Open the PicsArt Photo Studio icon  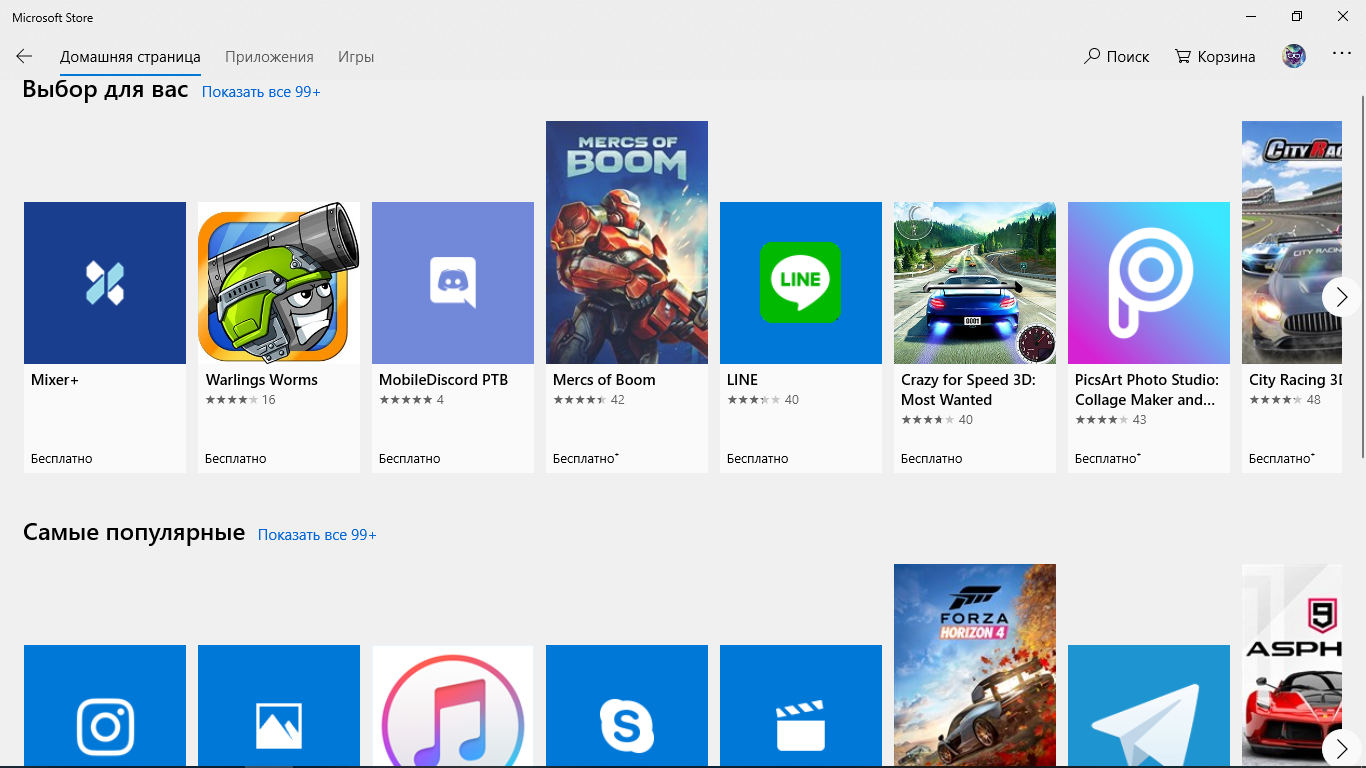click(x=1149, y=283)
